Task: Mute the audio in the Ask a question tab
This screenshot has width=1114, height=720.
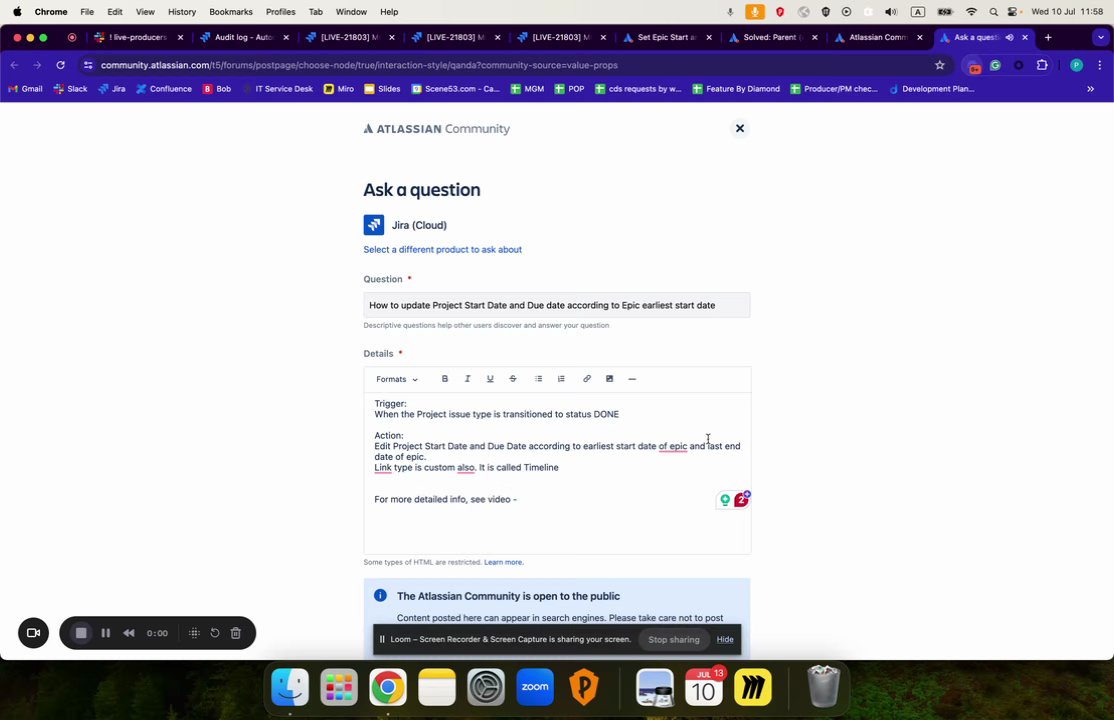Action: [x=1010, y=38]
